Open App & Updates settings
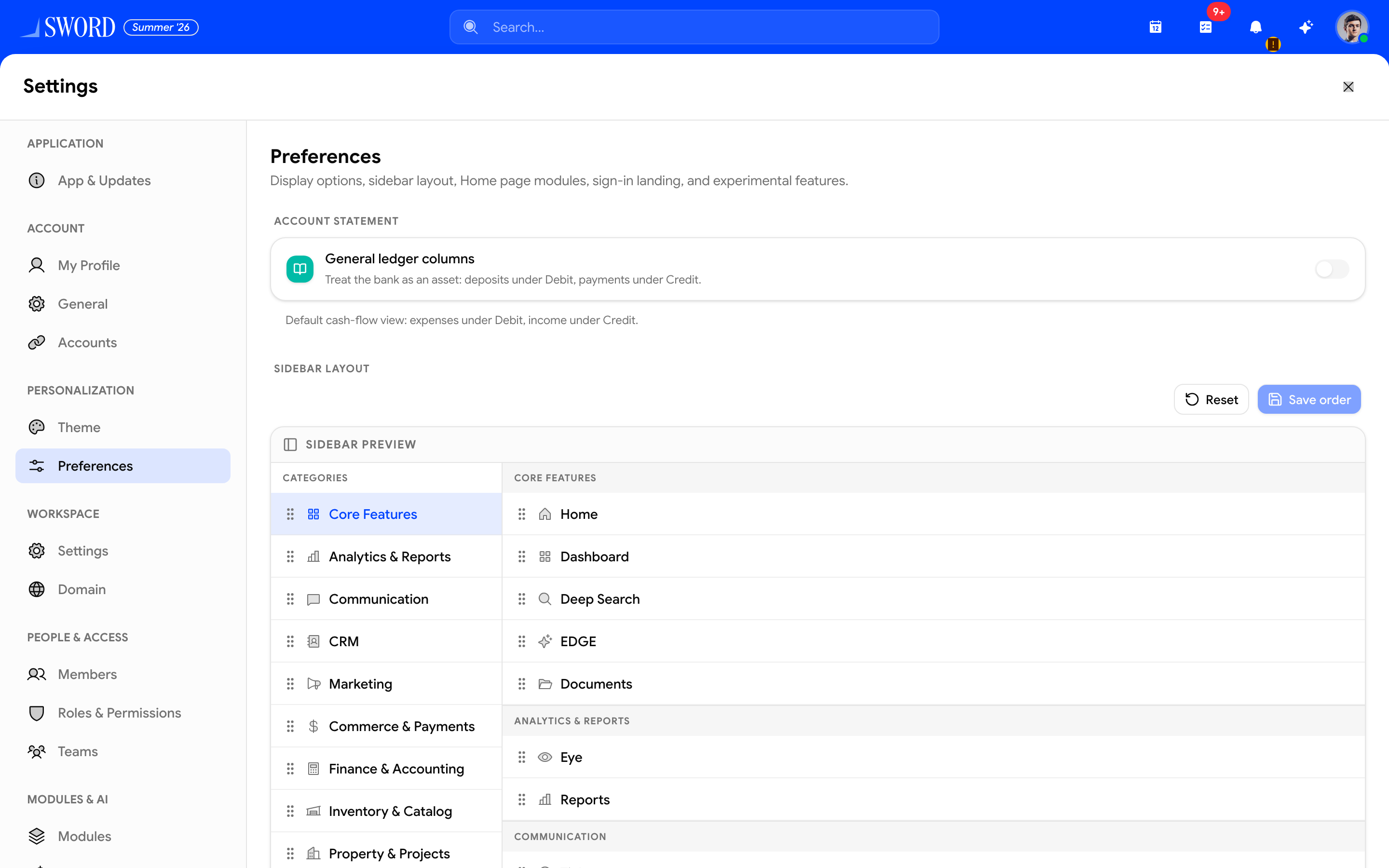 [123, 180]
